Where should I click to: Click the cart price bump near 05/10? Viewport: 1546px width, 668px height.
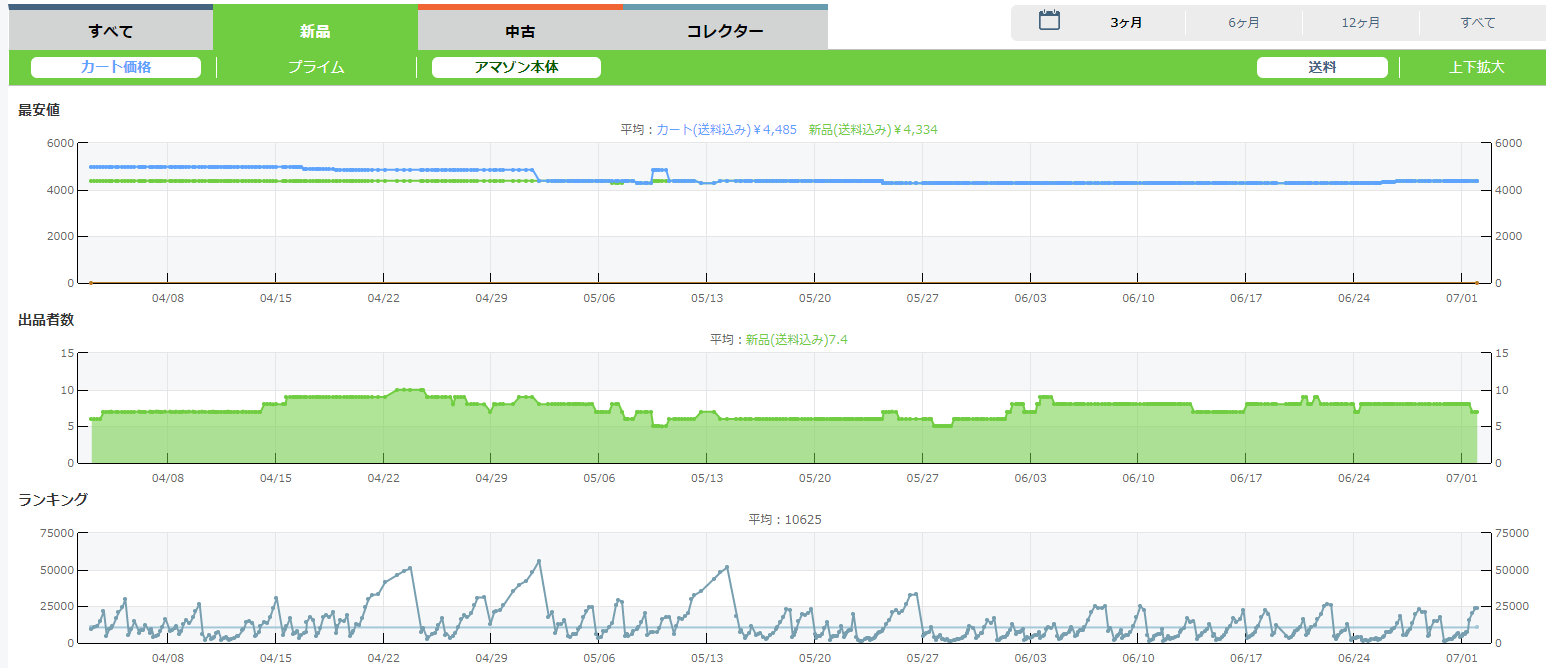[659, 171]
